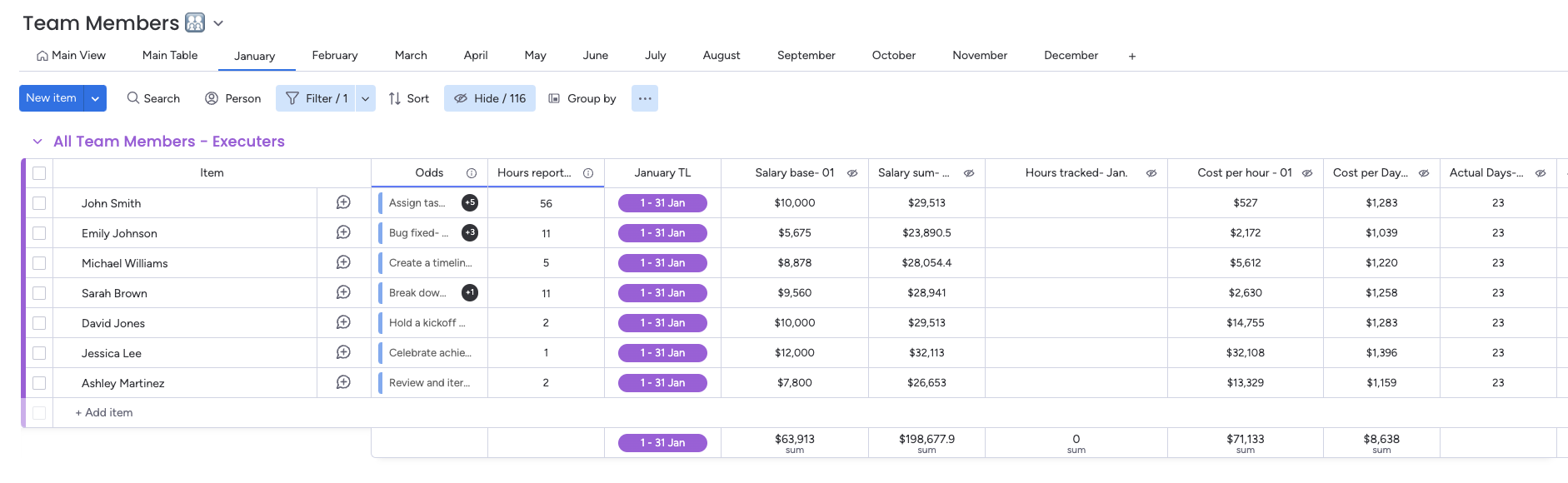Switch to the February tab
The width and height of the screenshot is (1568, 483).
tap(335, 56)
